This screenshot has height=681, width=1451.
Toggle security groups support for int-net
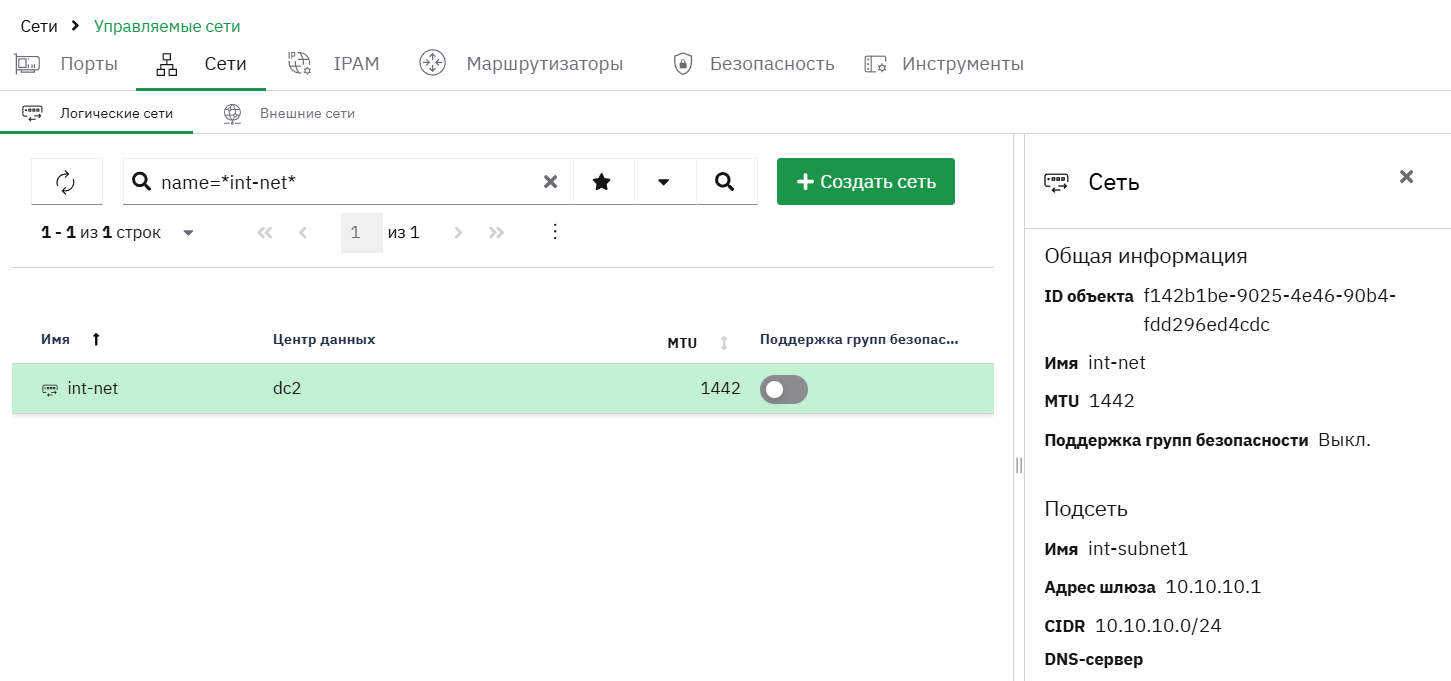coord(784,390)
